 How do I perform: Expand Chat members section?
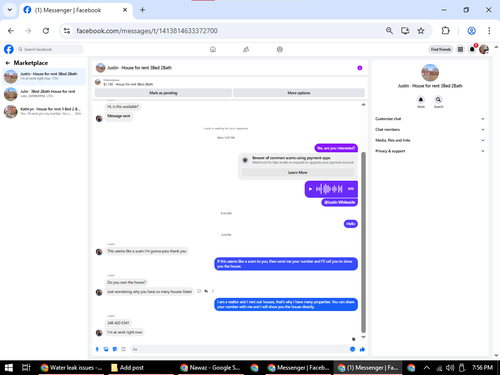pyautogui.click(x=429, y=129)
